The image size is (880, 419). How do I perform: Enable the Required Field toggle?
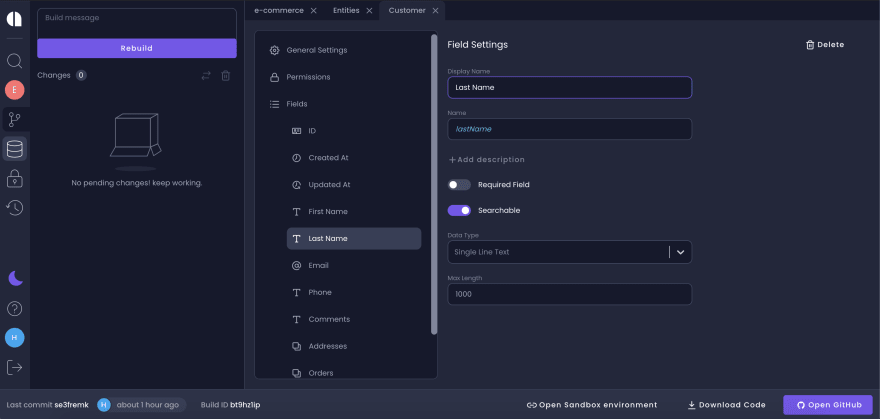coord(459,185)
